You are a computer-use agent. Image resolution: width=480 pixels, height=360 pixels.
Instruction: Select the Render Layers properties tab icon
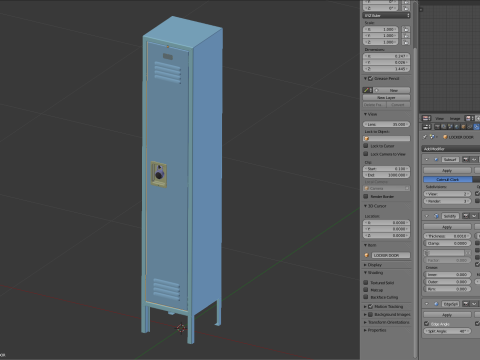pos(444,127)
